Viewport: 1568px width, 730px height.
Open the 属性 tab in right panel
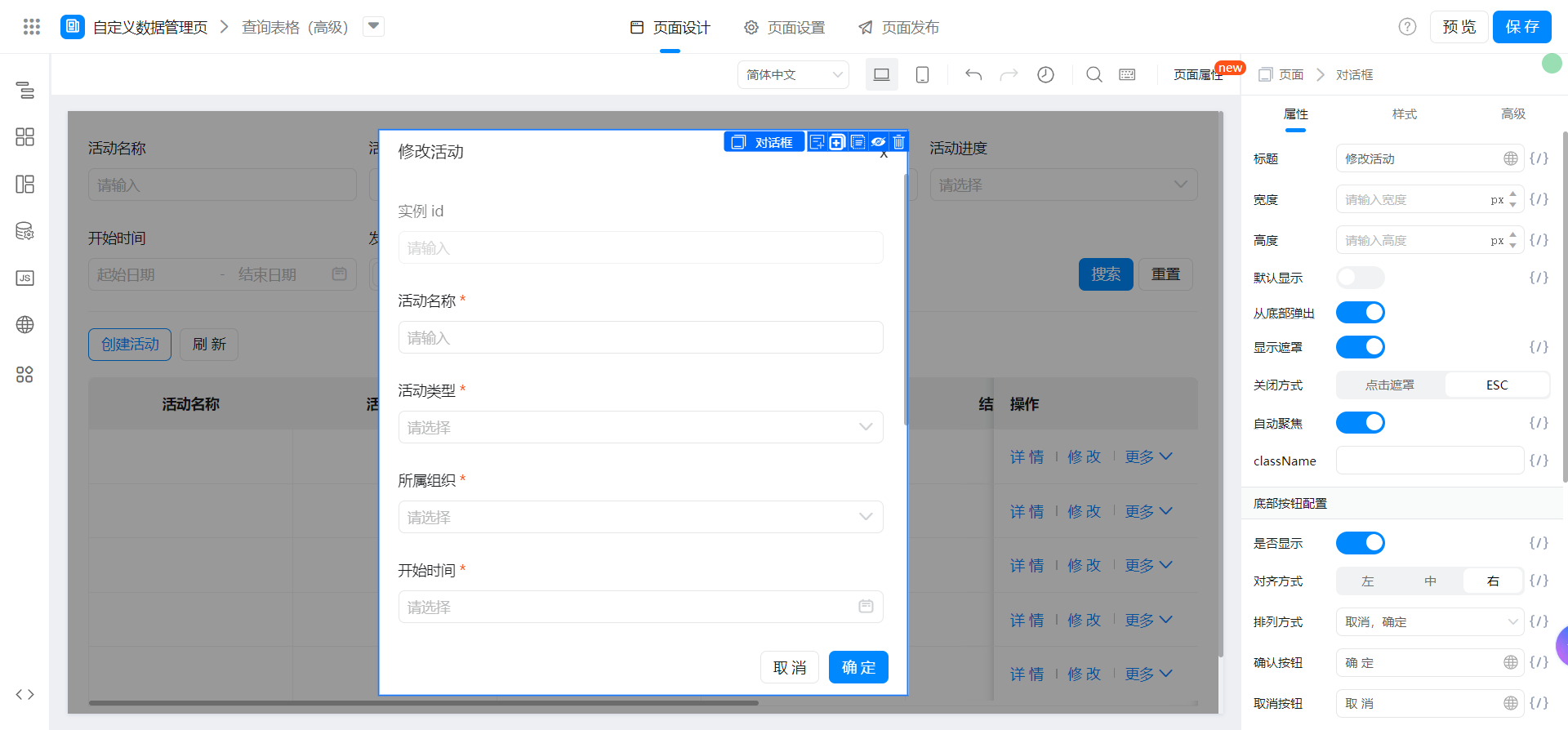click(x=1296, y=114)
